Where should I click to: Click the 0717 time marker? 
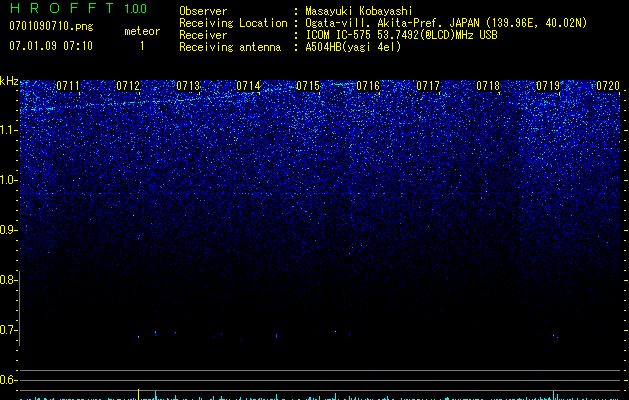point(428,86)
